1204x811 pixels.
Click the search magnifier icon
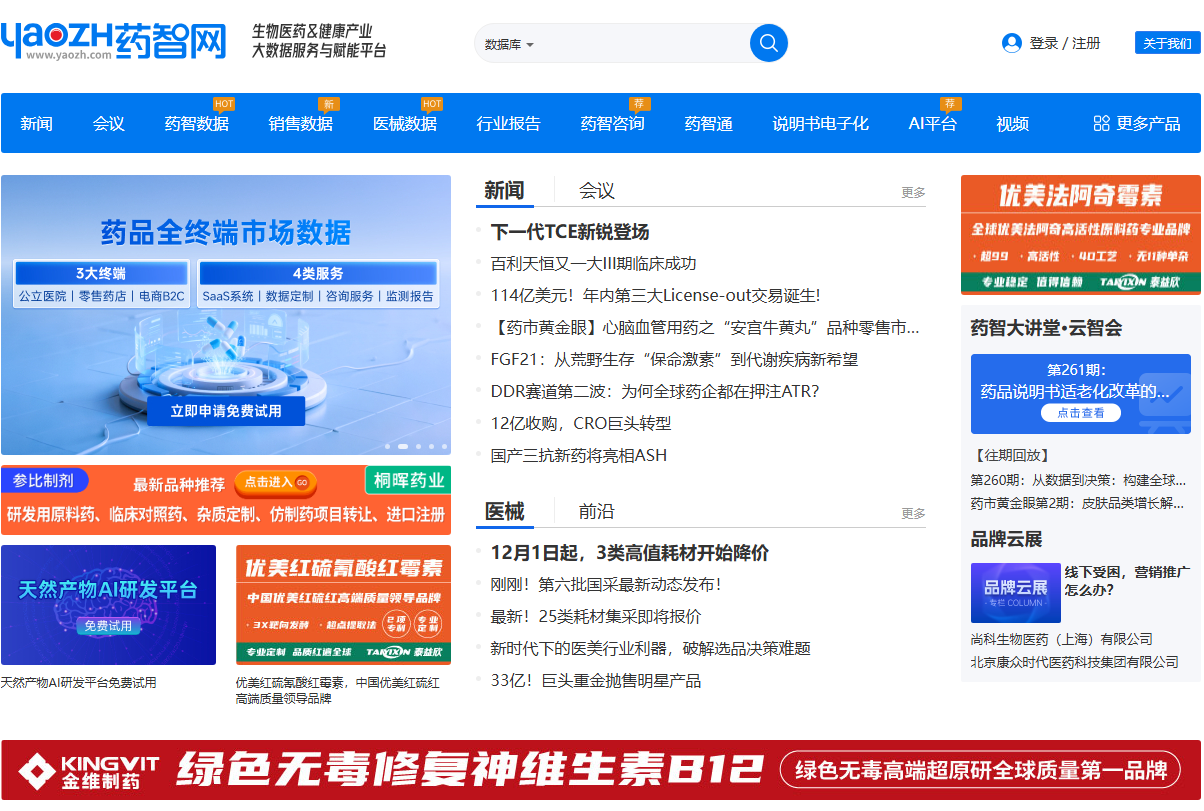768,43
